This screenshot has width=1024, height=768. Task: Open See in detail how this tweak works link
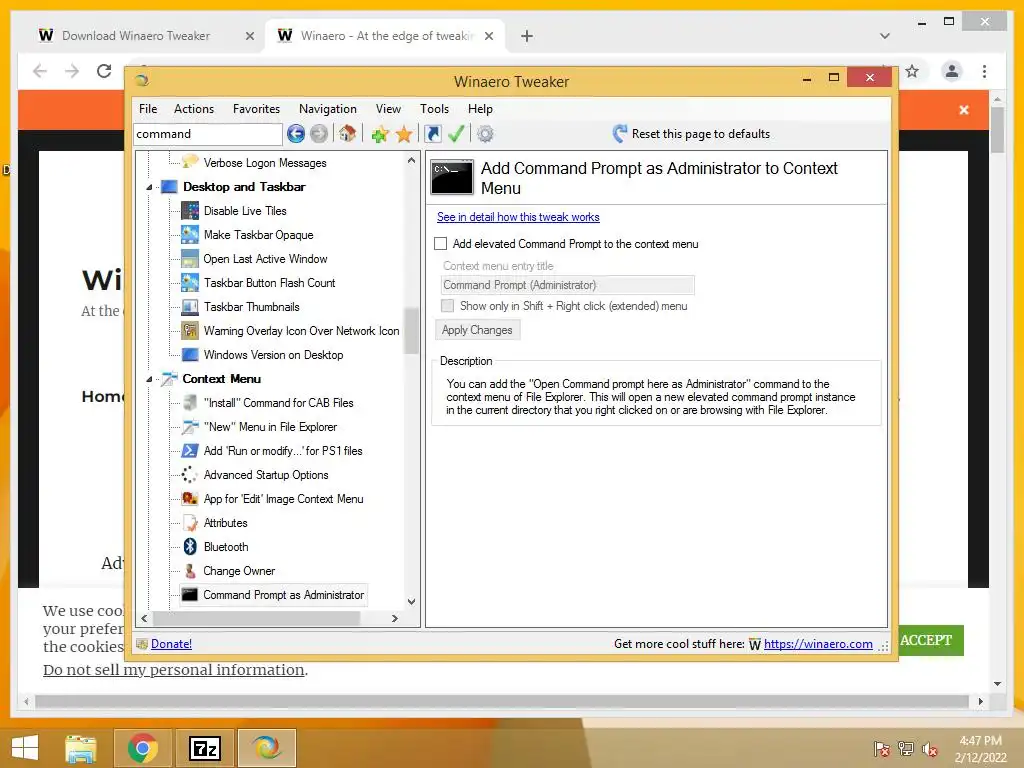(518, 217)
